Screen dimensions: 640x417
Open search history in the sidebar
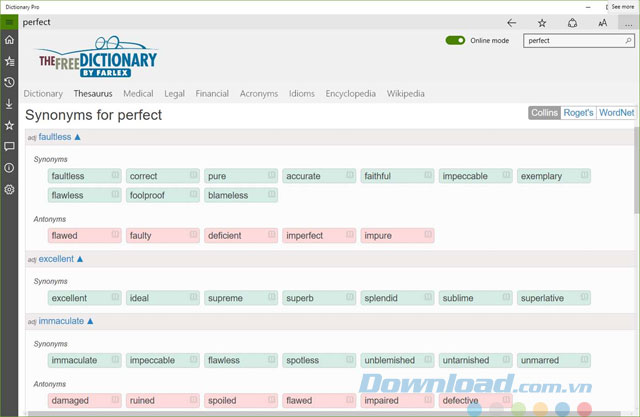pos(9,82)
